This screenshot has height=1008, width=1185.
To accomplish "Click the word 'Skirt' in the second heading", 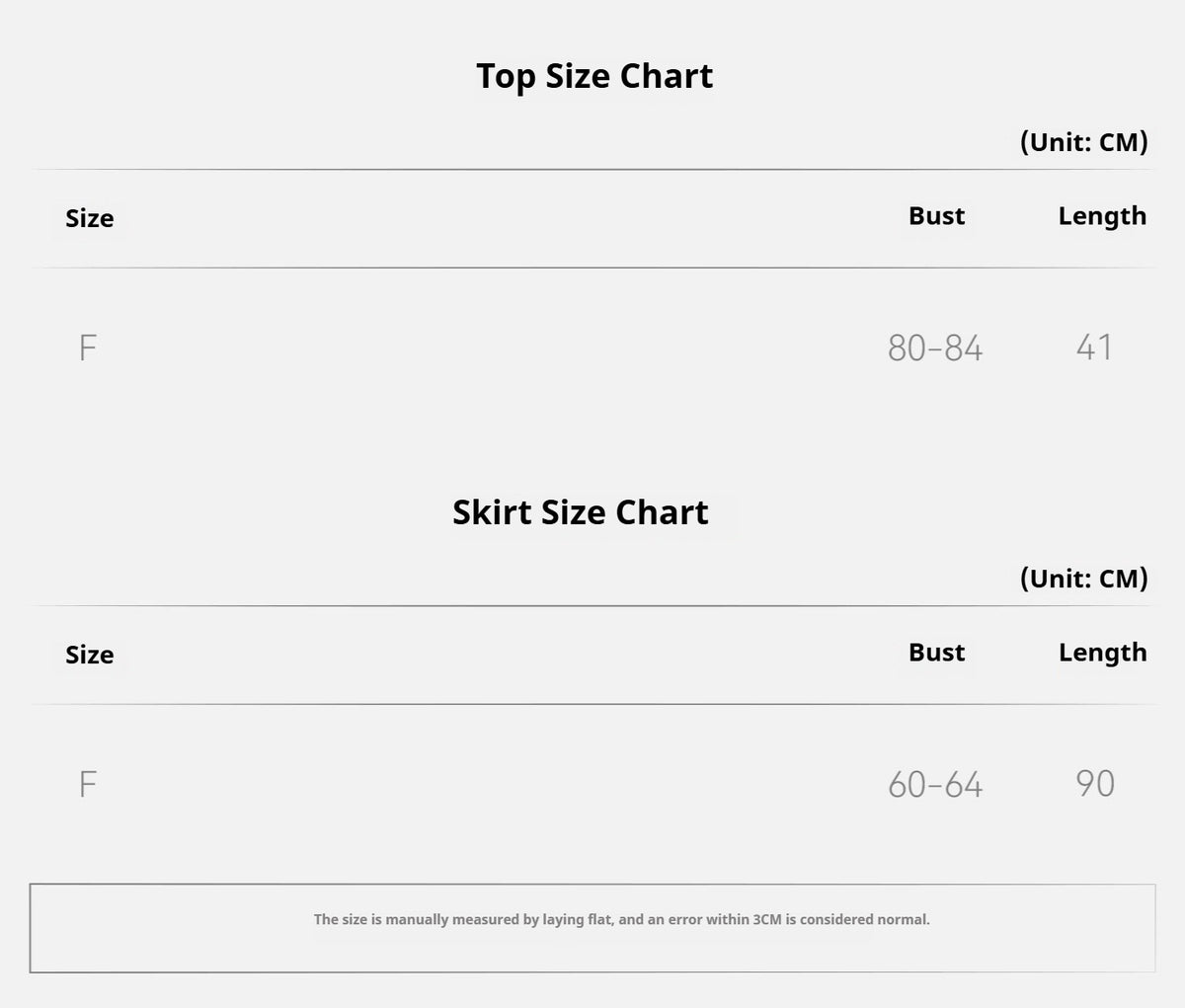I will tap(493, 512).
